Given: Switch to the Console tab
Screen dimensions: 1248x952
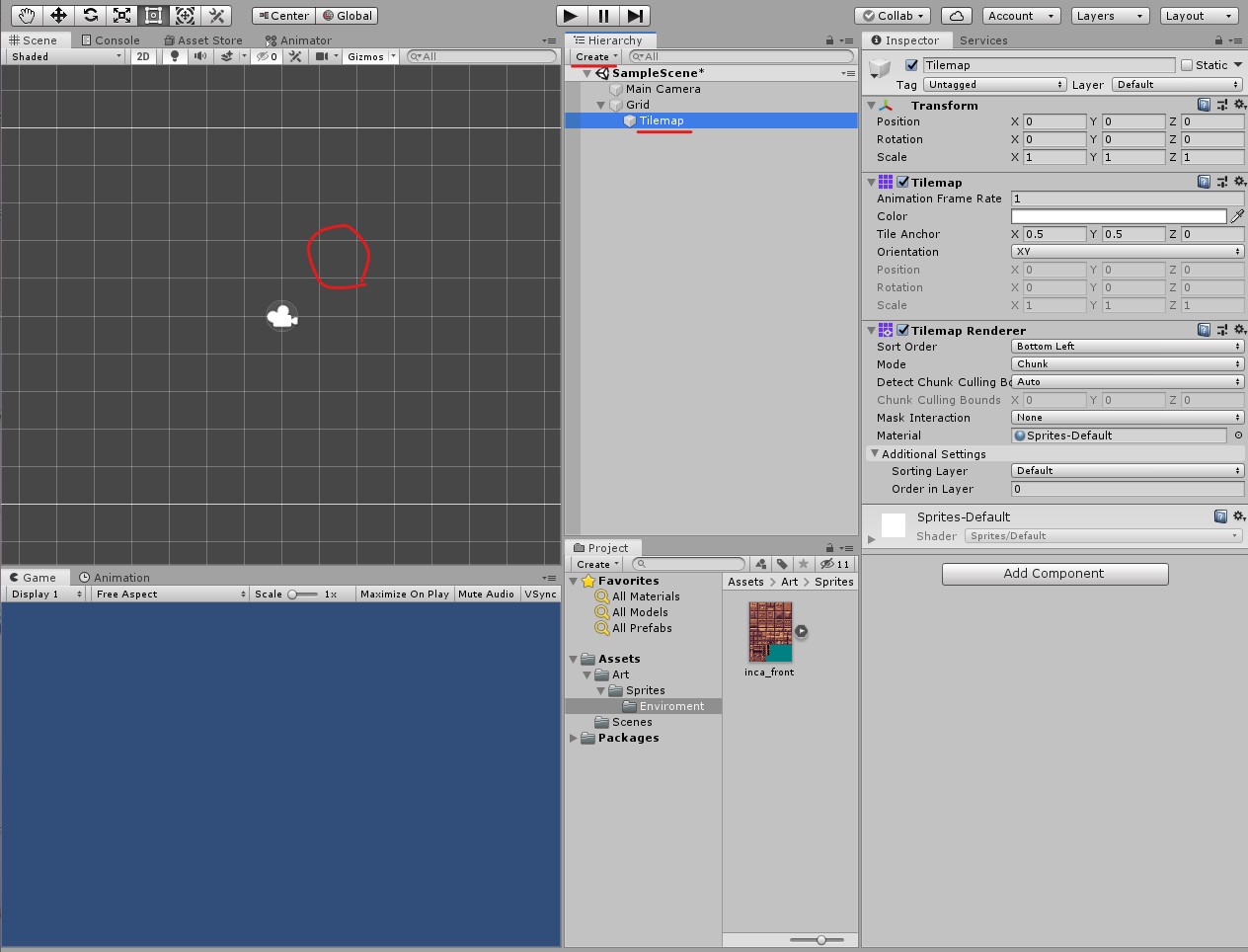Looking at the screenshot, I should [x=110, y=40].
